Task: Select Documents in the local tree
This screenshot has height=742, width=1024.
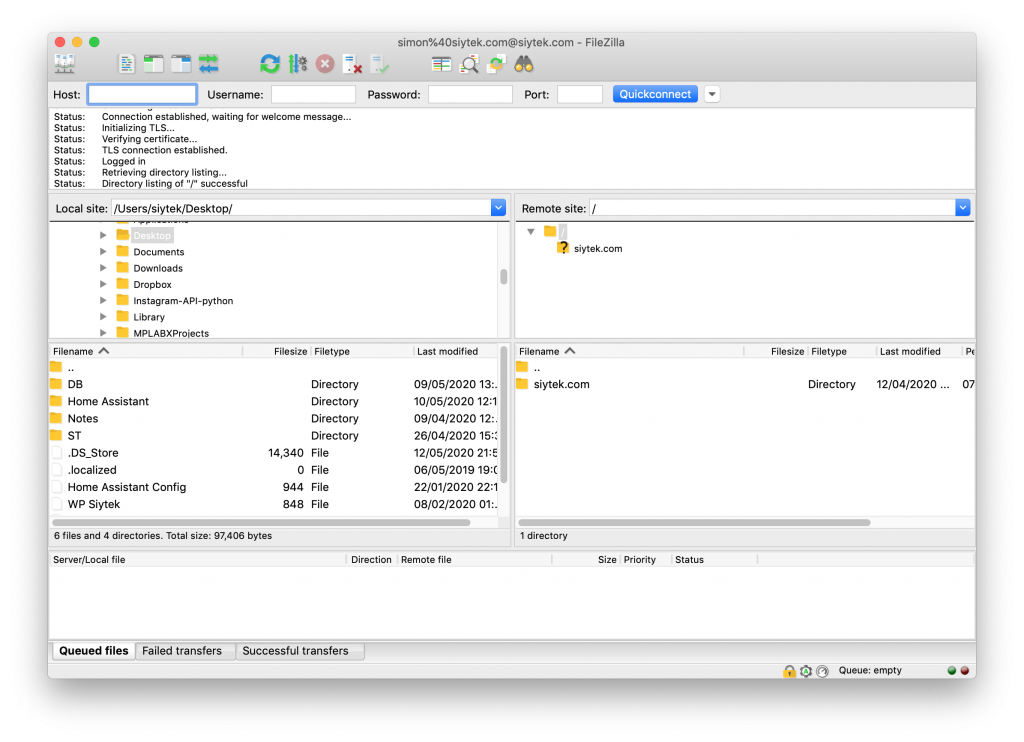Action: click(x=159, y=251)
